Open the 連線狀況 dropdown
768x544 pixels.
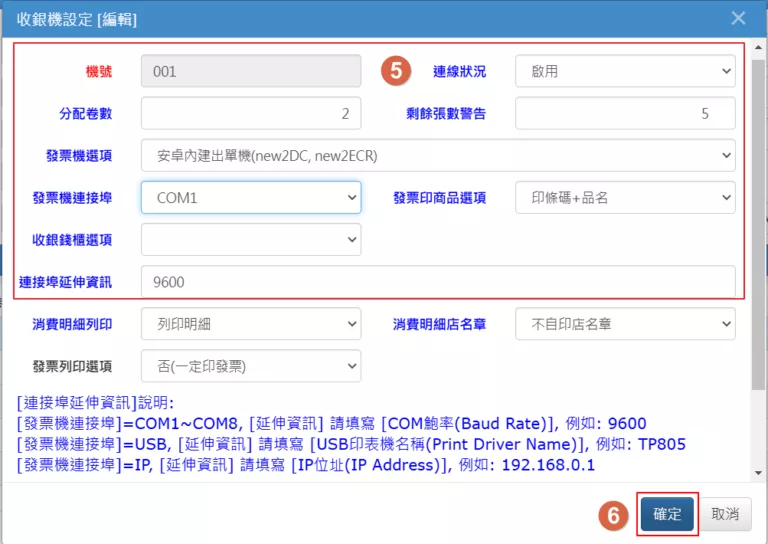click(x=625, y=71)
